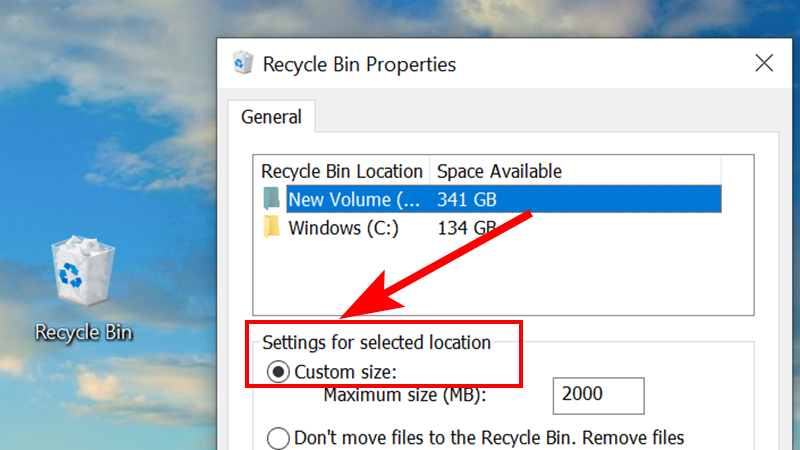The image size is (800, 450).
Task: Click the Don't move files to Recycle Bin label
Action: click(x=489, y=438)
